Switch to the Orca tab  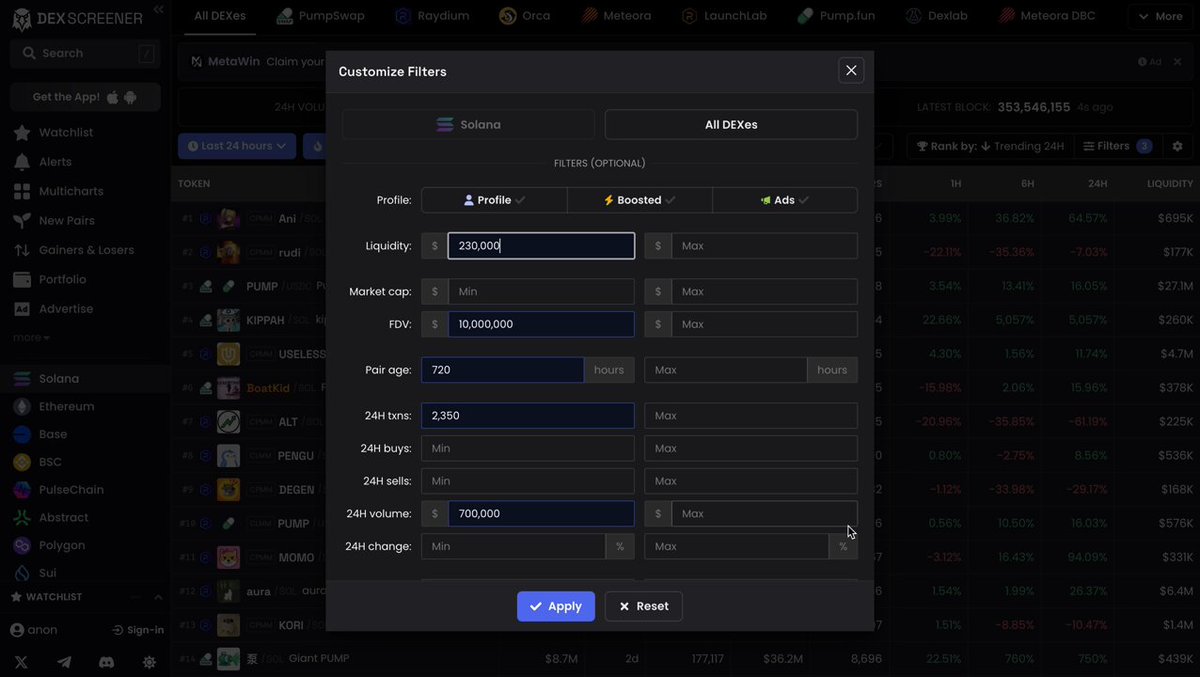coord(525,16)
